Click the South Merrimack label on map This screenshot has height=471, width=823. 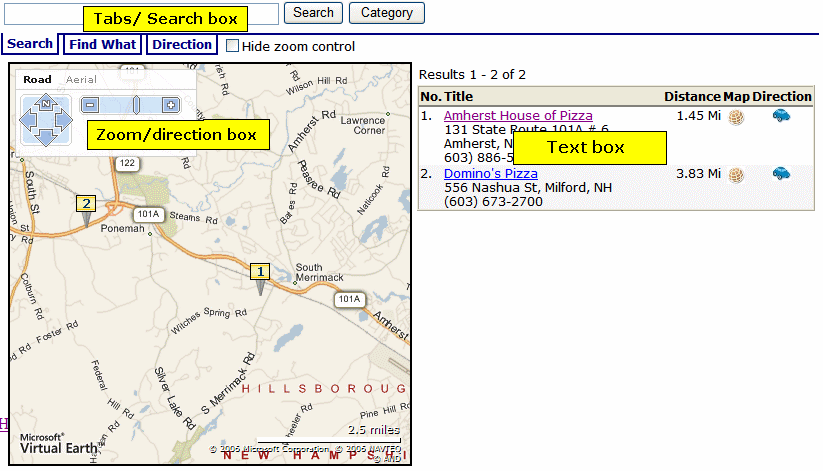click(319, 272)
